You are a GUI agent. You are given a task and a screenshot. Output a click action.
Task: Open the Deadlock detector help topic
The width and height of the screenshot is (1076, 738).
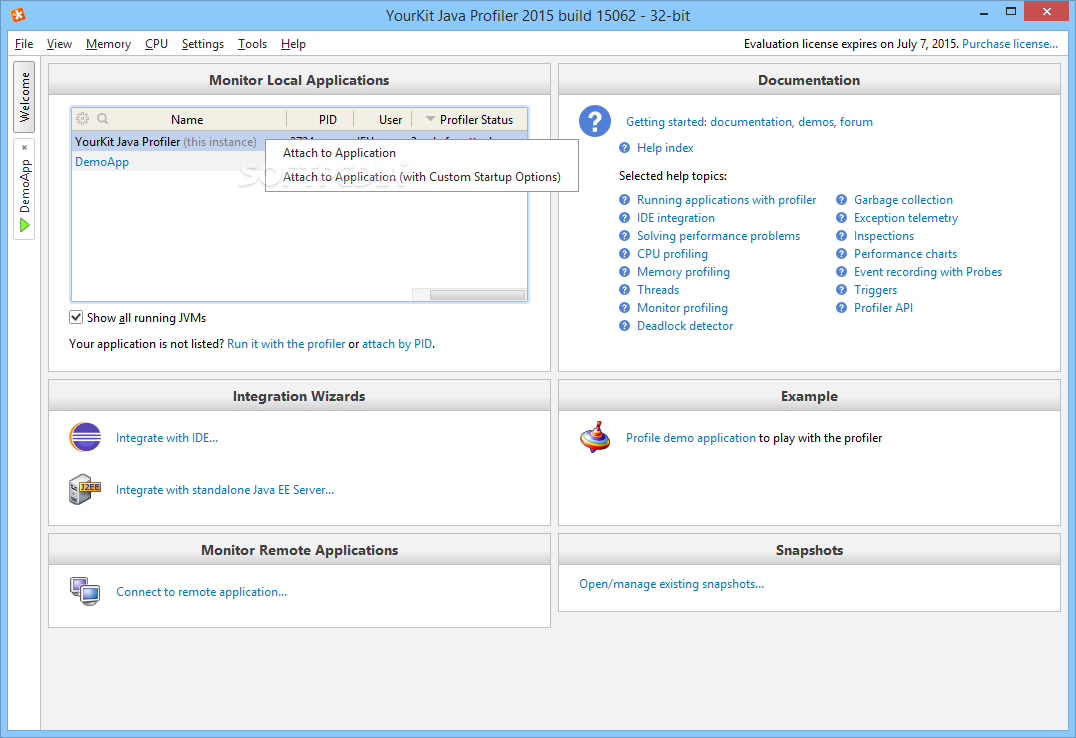[x=685, y=326]
